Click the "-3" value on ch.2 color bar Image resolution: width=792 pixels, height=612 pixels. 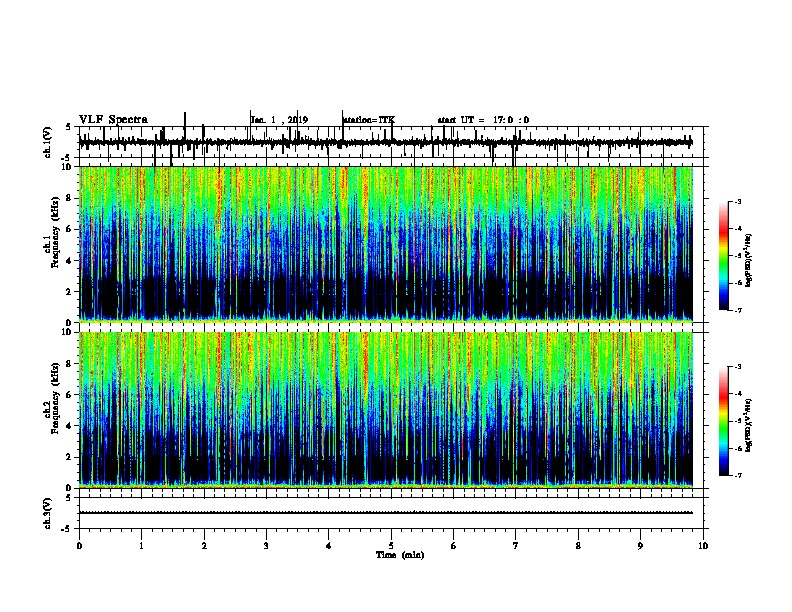coord(737,367)
